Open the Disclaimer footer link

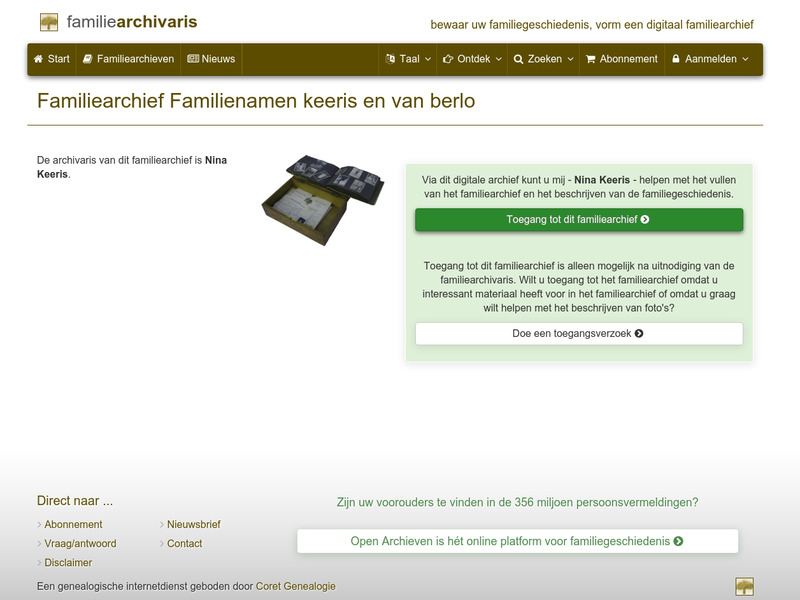68,563
